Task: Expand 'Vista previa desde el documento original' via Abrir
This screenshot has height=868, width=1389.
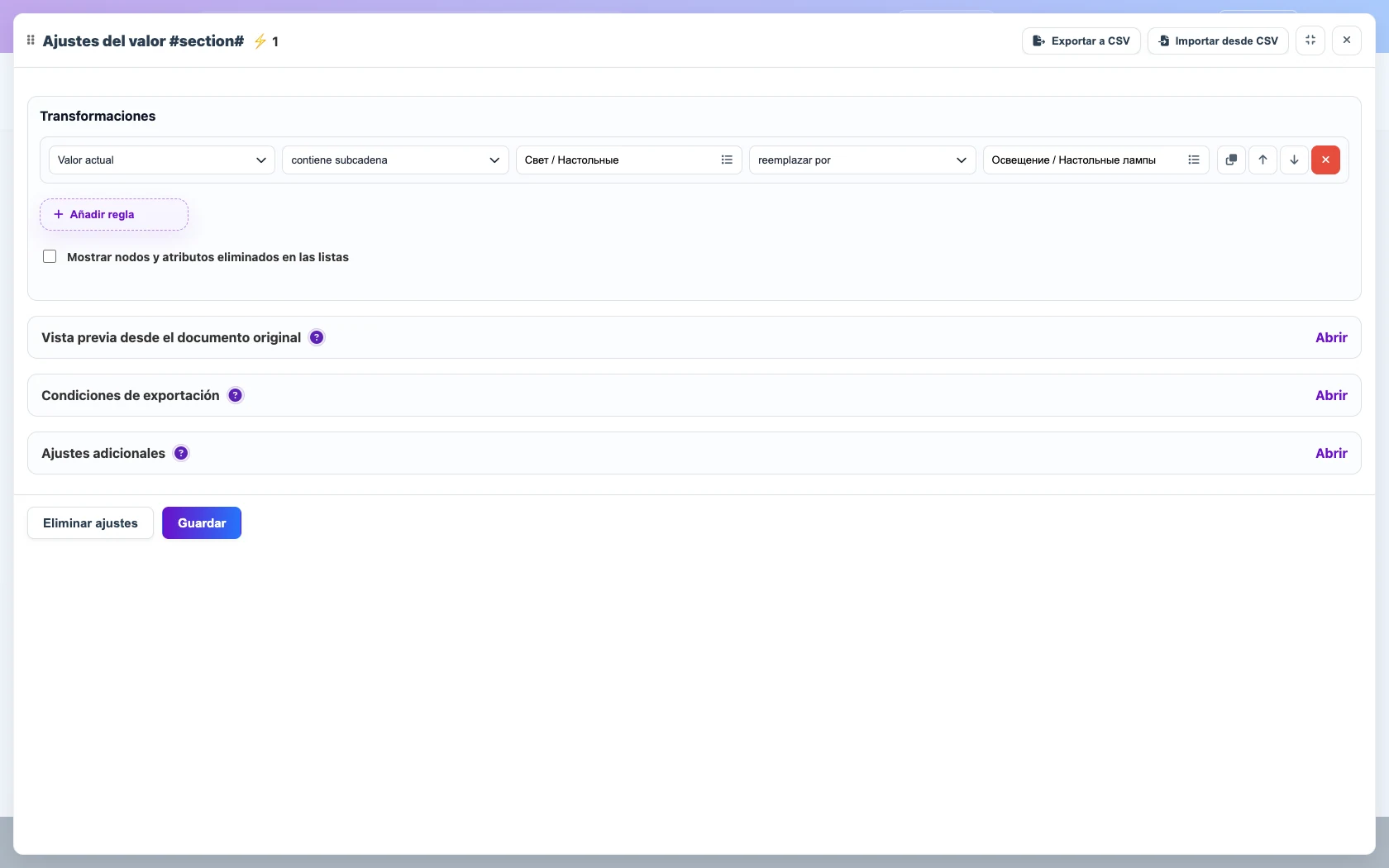Action: click(1331, 337)
